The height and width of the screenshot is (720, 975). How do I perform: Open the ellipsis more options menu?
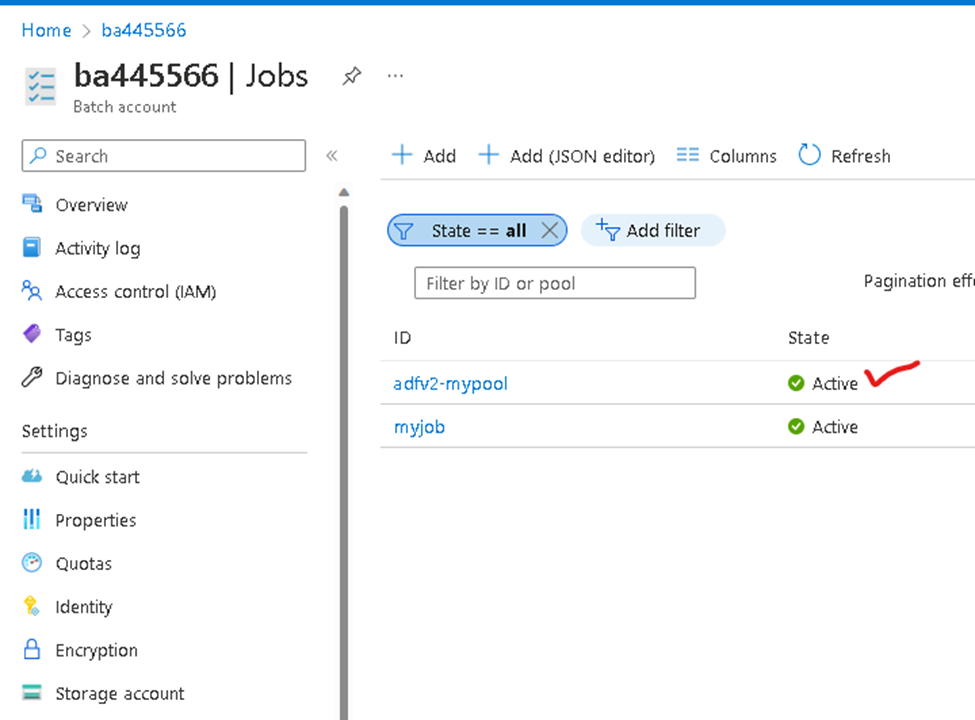(x=395, y=76)
